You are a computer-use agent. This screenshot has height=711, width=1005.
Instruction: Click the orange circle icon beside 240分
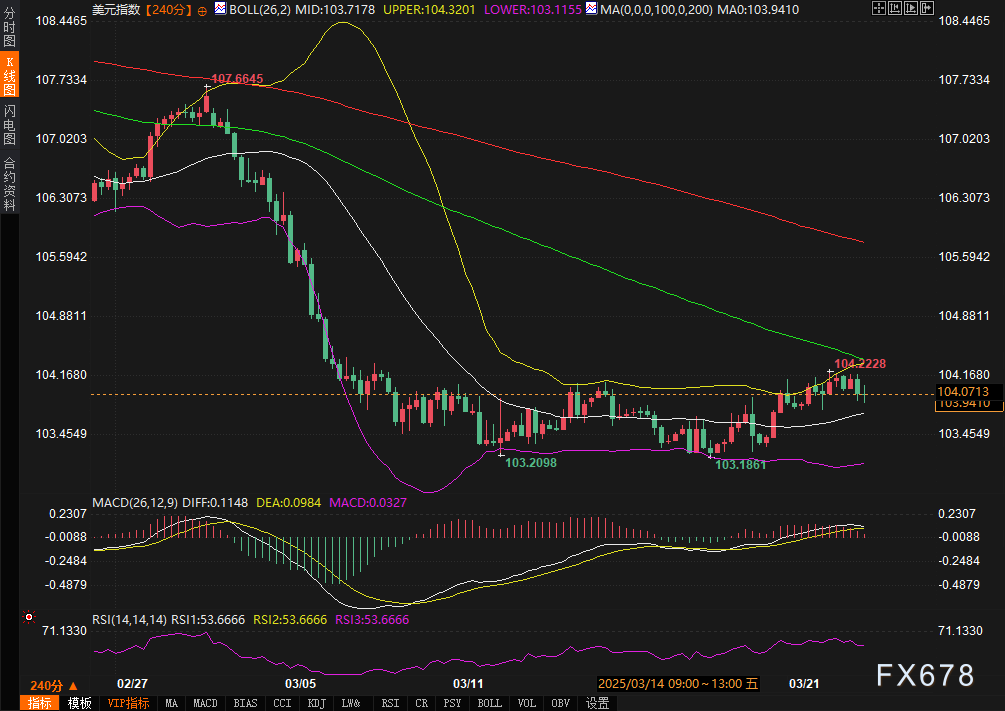point(203,9)
